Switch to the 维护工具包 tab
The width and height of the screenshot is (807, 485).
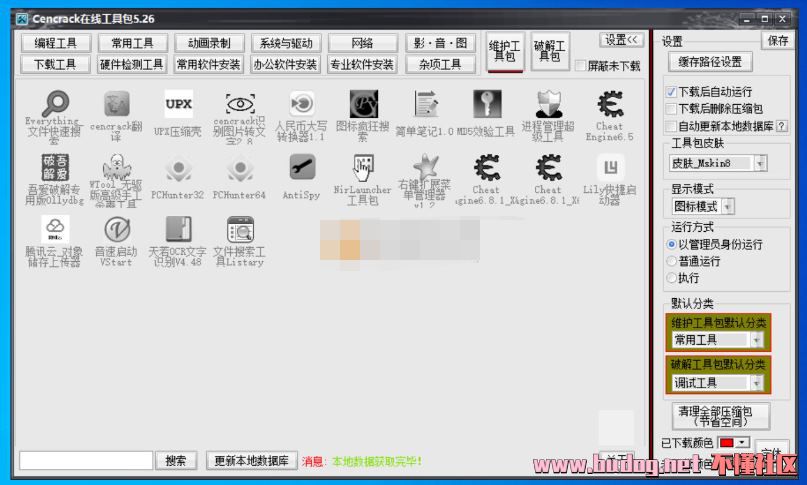[x=504, y=51]
